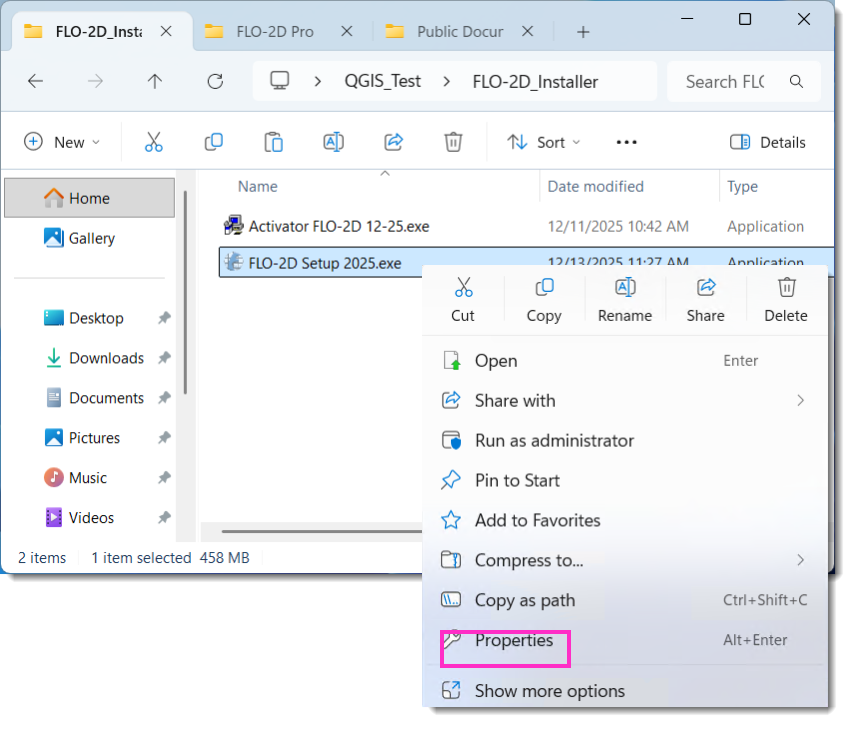Switch to the FLO-2D Pro tab
Screen dimensions: 858x730
[273, 32]
